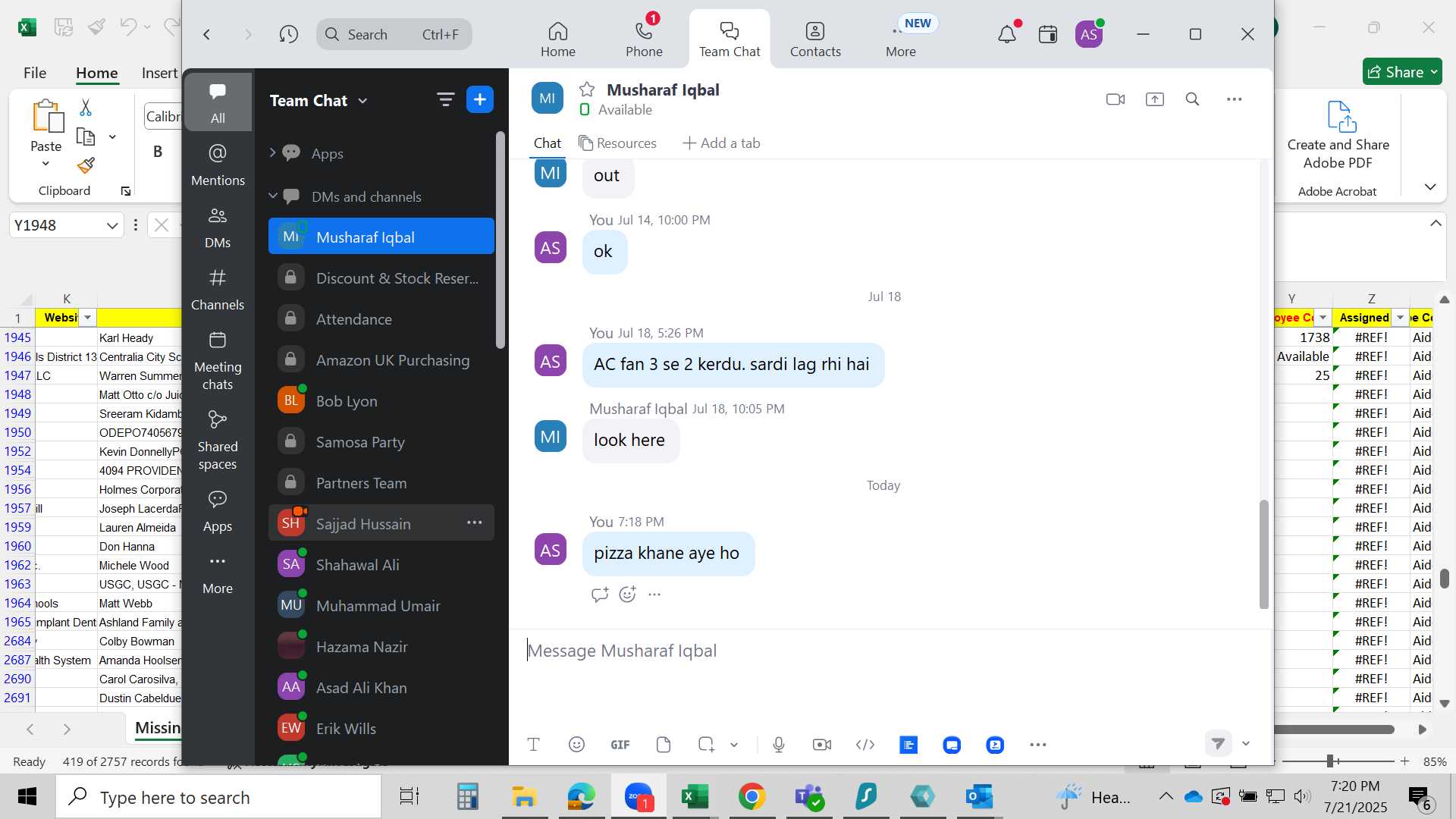The width and height of the screenshot is (1456, 819).
Task: Insert a code snippet
Action: tap(864, 745)
